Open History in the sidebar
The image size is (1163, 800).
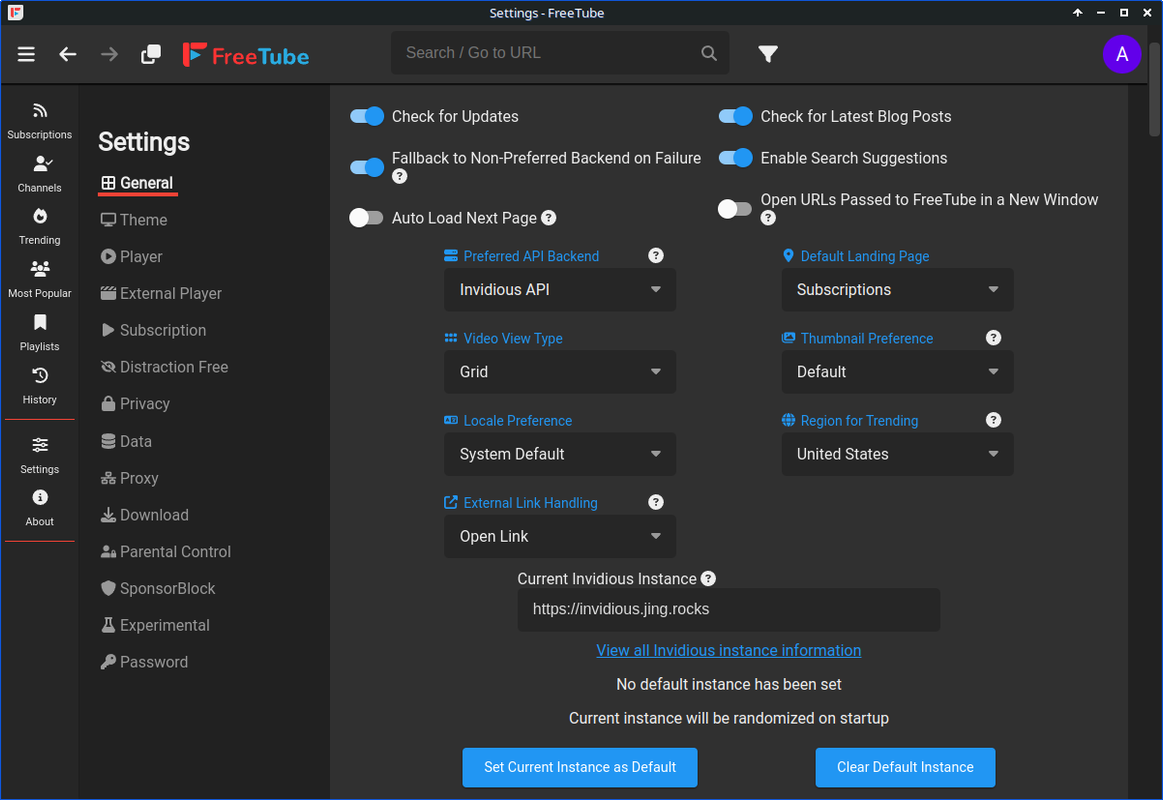pyautogui.click(x=39, y=386)
